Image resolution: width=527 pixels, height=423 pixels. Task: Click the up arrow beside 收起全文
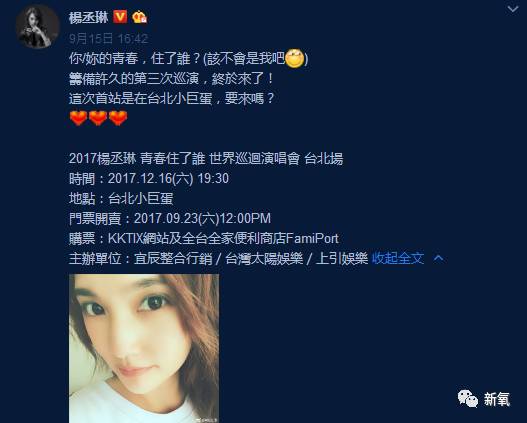tap(438, 258)
